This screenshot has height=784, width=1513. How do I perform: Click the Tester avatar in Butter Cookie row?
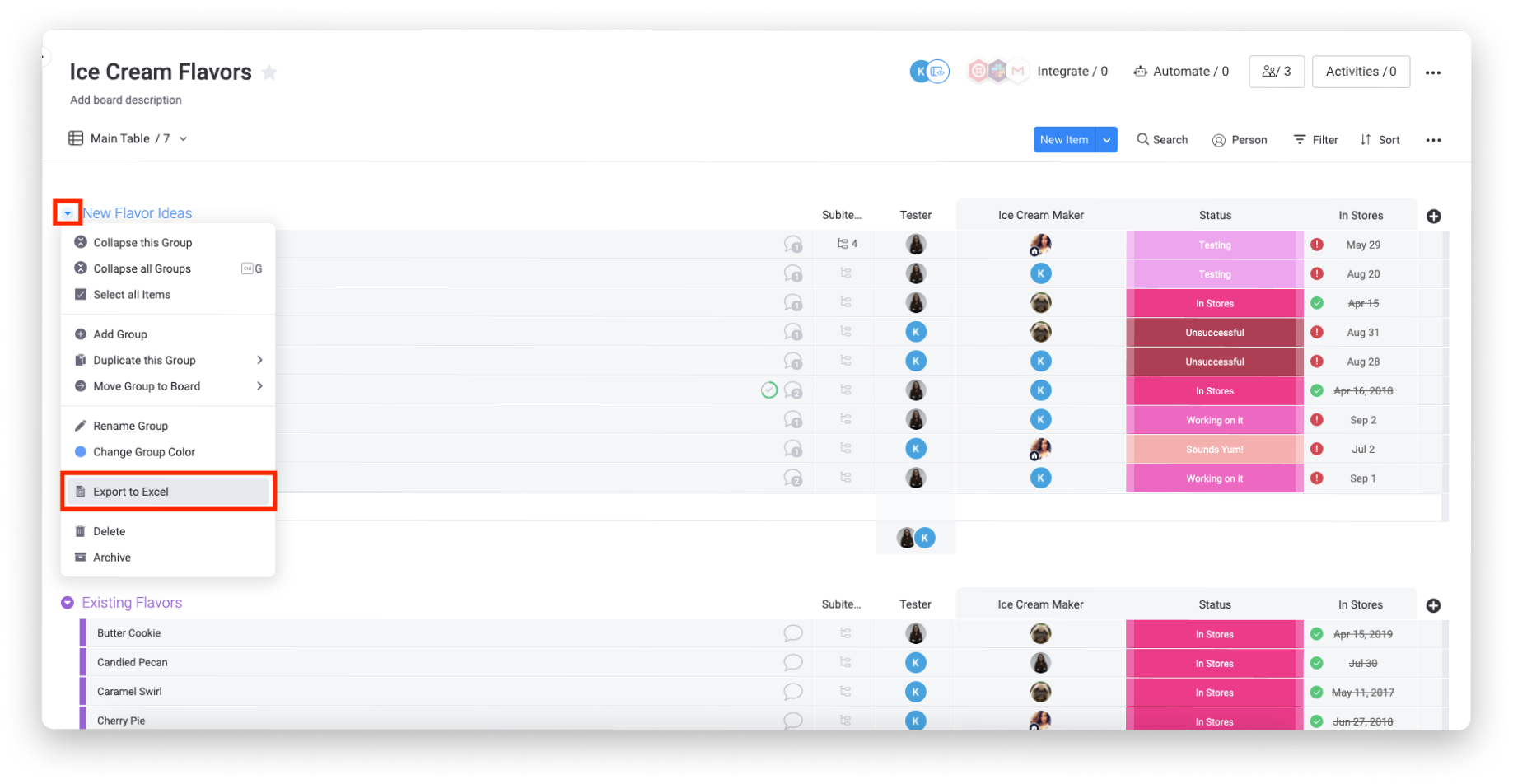coord(915,633)
